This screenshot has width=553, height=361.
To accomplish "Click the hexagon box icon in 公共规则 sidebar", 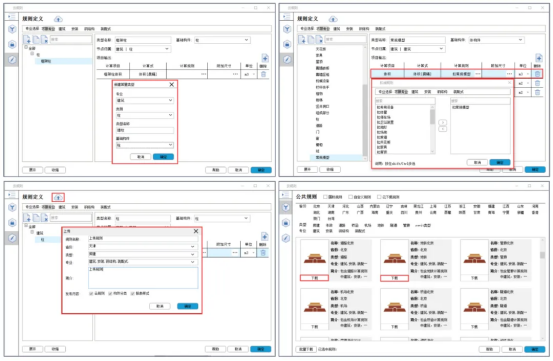I will (x=286, y=223).
